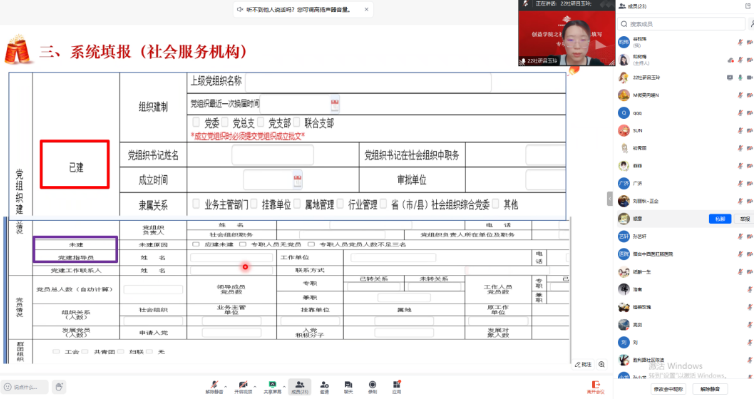Click the member search input field
The image size is (754, 399).
point(682,24)
